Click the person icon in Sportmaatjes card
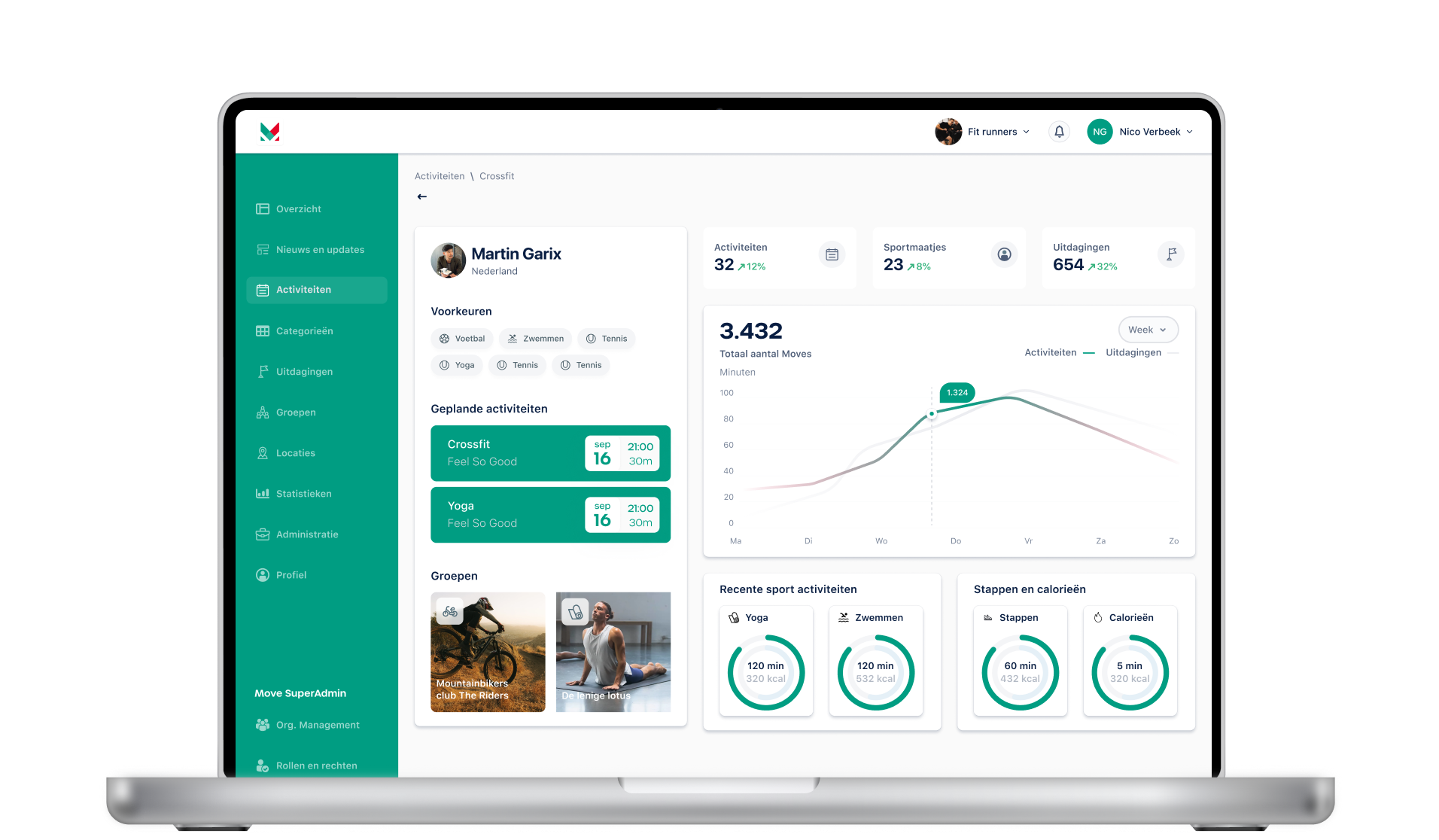 tap(1004, 254)
